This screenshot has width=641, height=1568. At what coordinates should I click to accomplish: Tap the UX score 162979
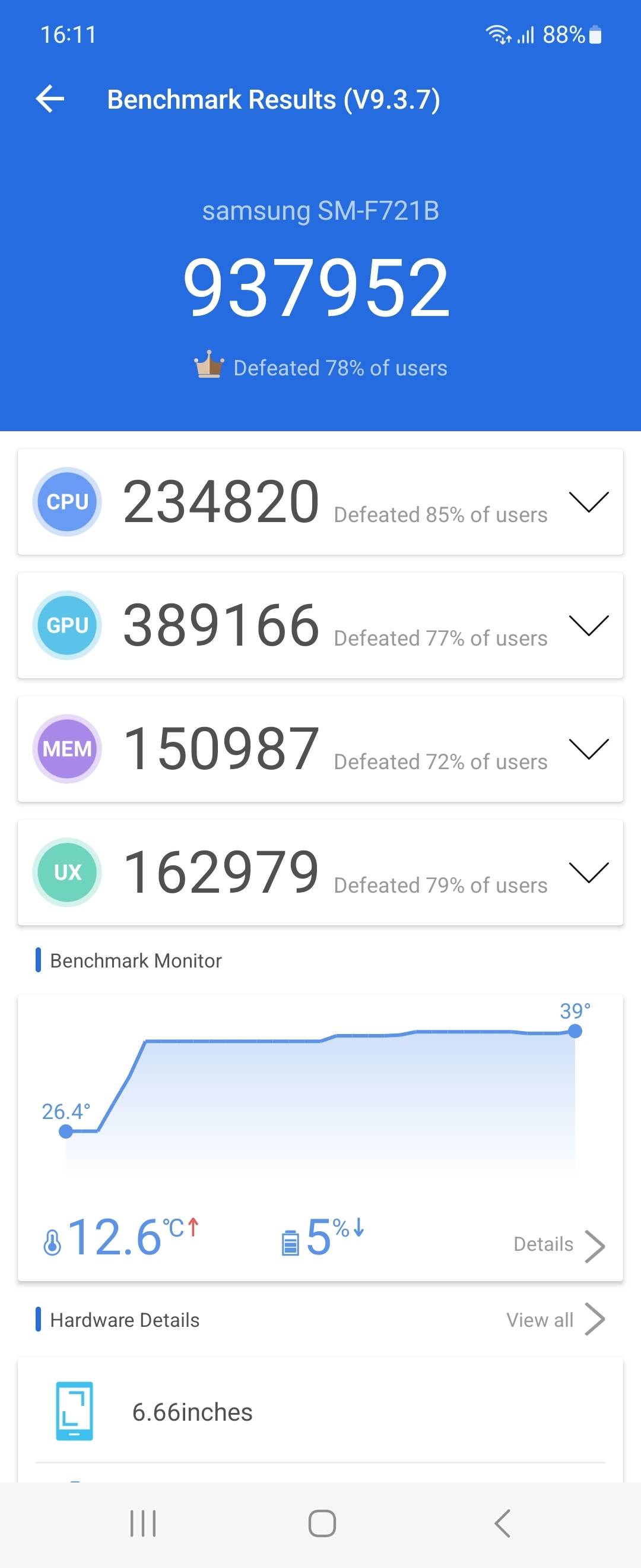pos(221,872)
